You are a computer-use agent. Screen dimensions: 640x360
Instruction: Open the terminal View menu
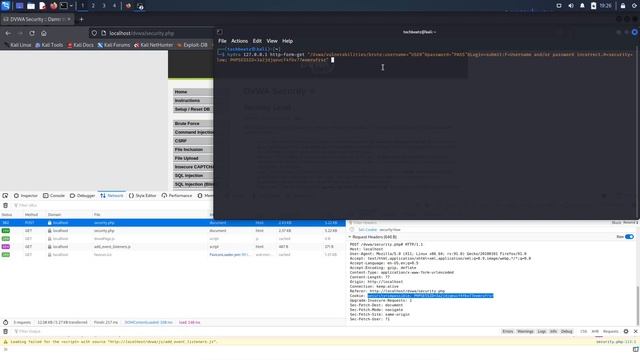[x=272, y=41]
